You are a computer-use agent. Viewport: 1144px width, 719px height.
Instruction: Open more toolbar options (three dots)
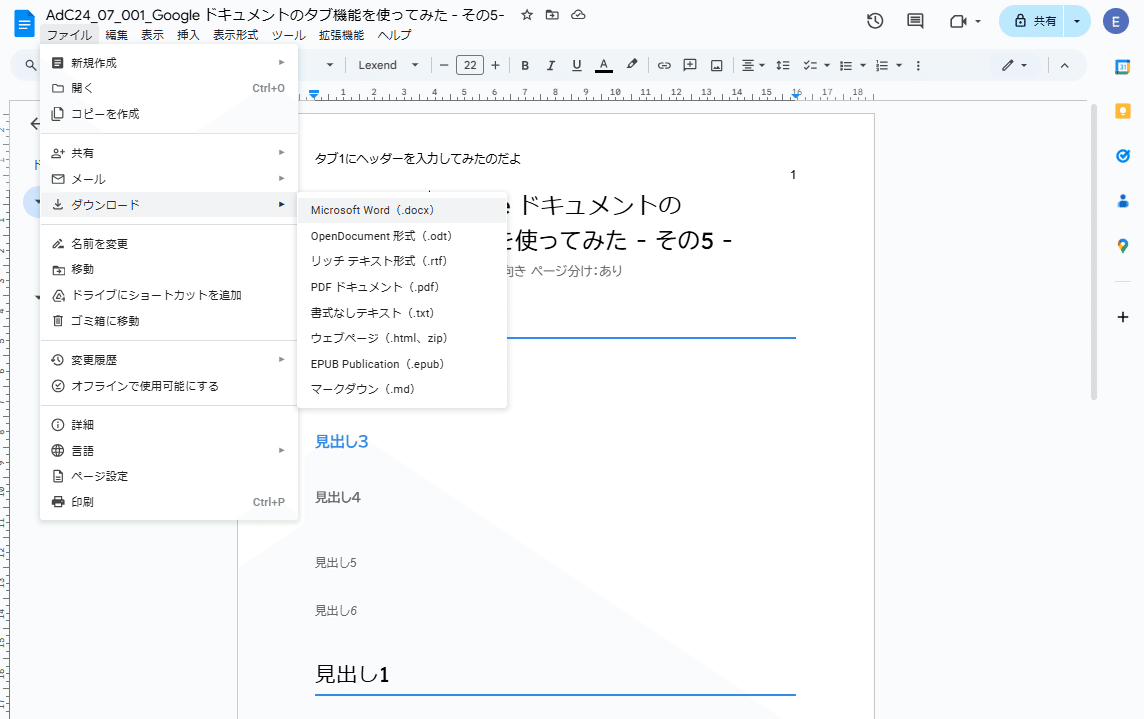(x=918, y=66)
